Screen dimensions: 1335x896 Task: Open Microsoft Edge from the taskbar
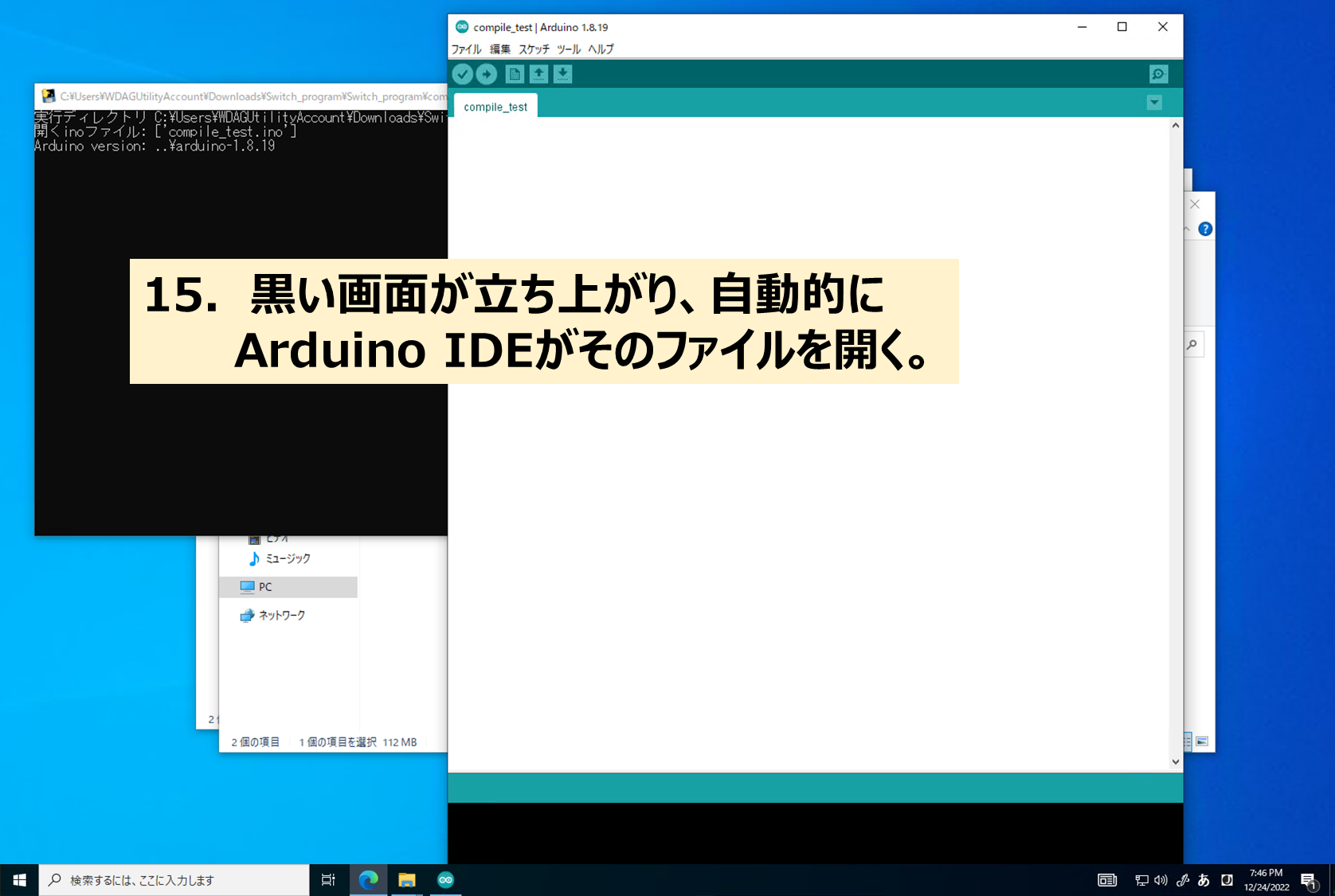pyautogui.click(x=368, y=880)
